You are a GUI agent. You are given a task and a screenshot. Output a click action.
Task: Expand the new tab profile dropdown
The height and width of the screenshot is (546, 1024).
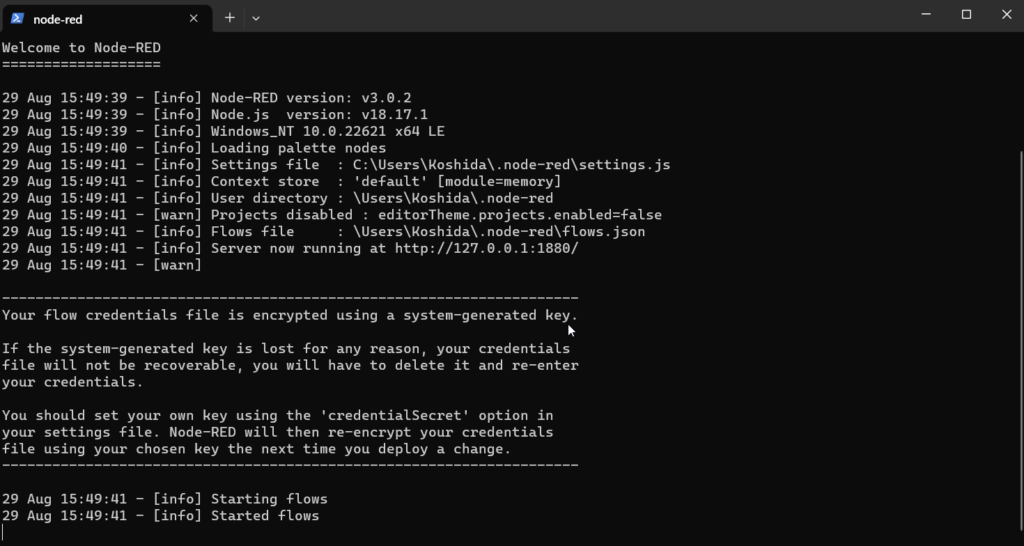256,17
